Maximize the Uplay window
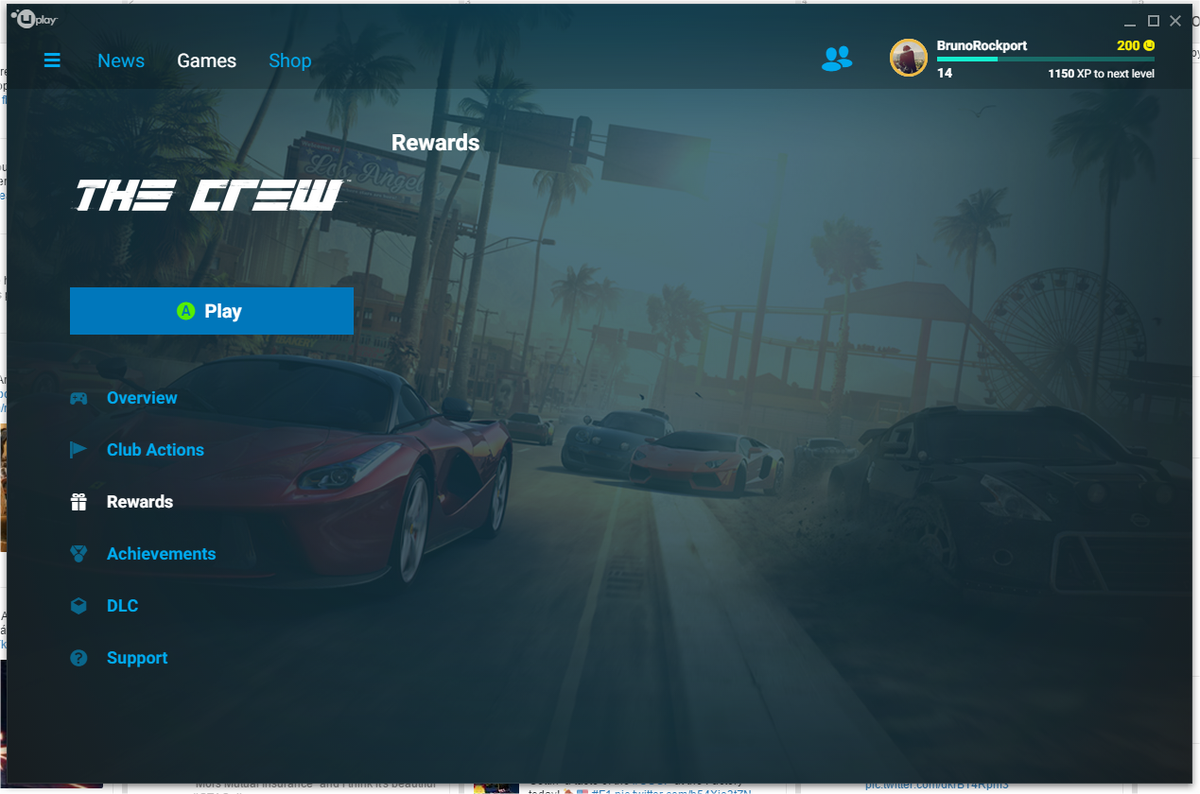The width and height of the screenshot is (1200, 794). point(1153,21)
